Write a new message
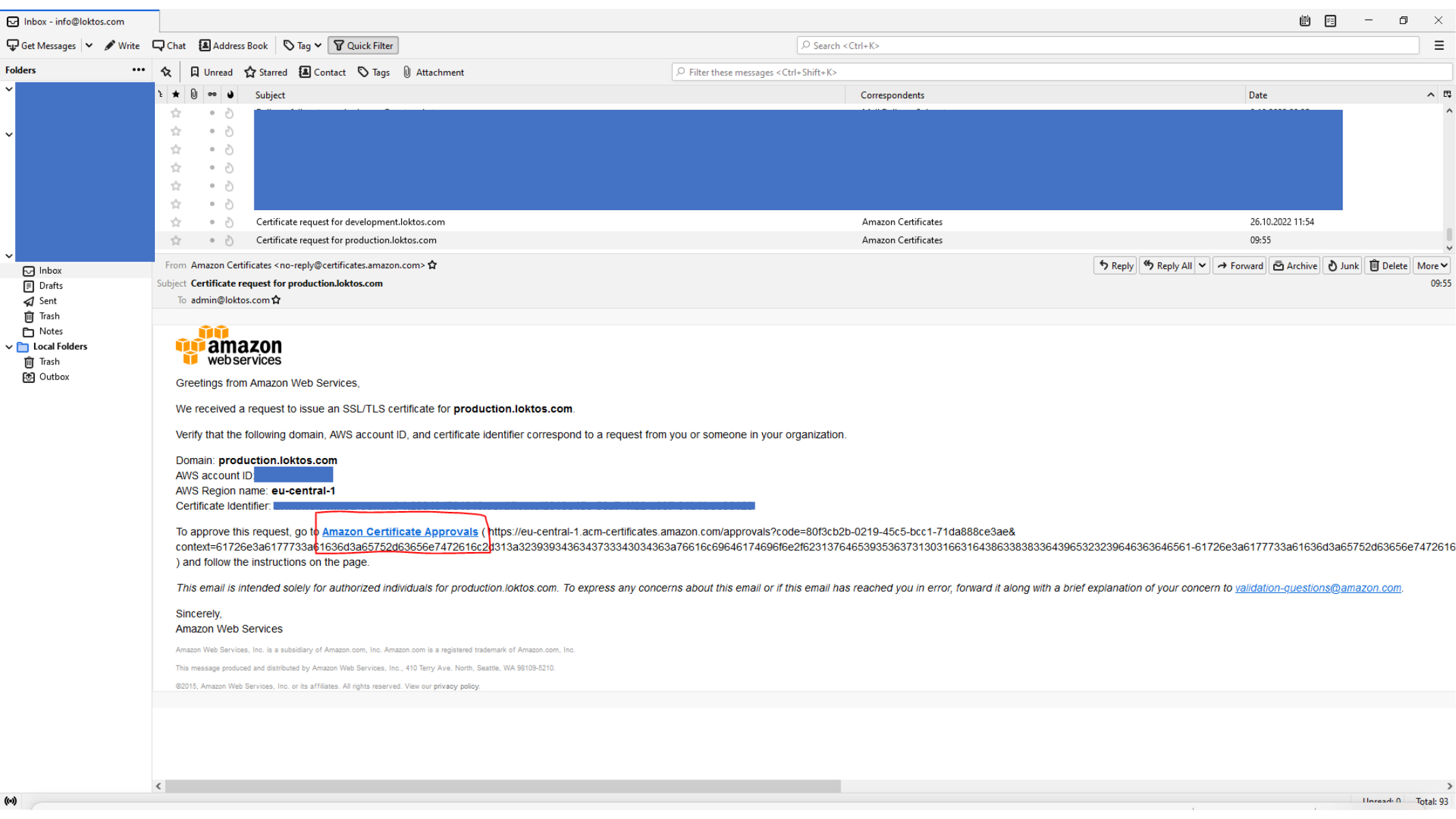Screen dimensions: 1456x819 tap(122, 46)
